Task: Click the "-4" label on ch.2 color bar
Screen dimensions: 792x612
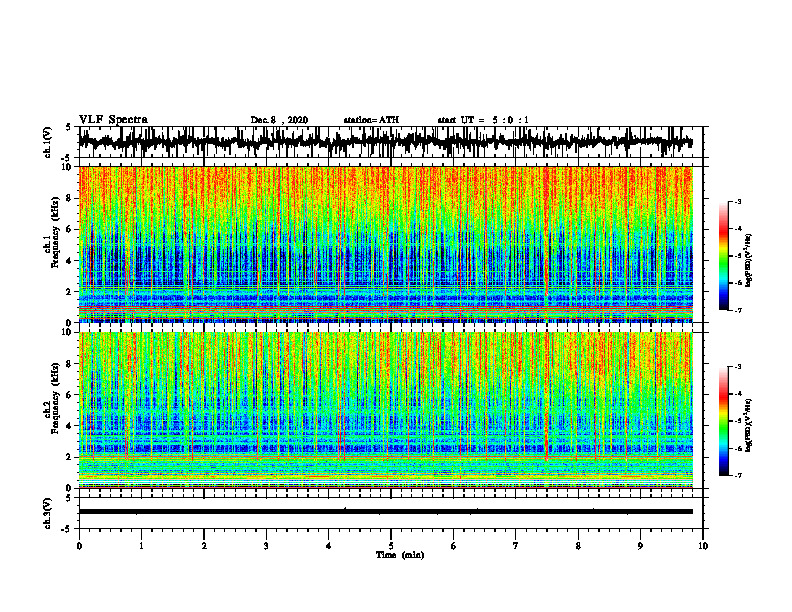Action: [x=737, y=394]
